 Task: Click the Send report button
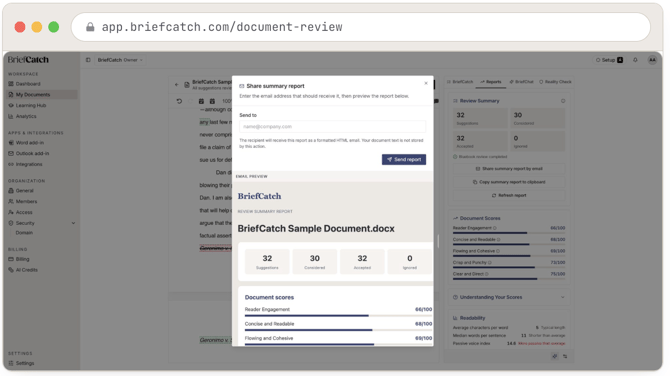click(x=404, y=159)
